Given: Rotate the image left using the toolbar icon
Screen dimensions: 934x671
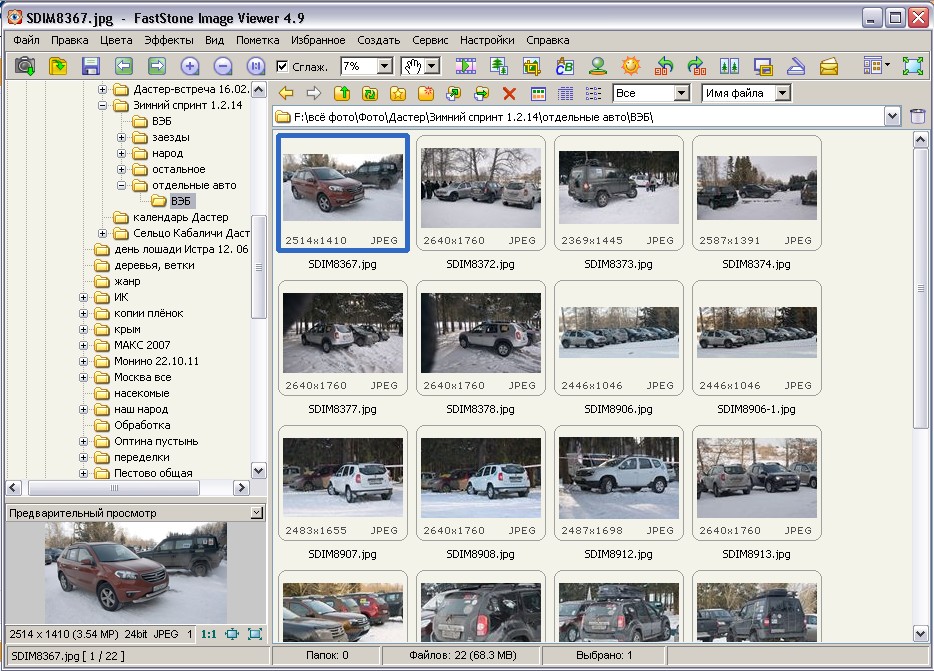Looking at the screenshot, I should 663,66.
